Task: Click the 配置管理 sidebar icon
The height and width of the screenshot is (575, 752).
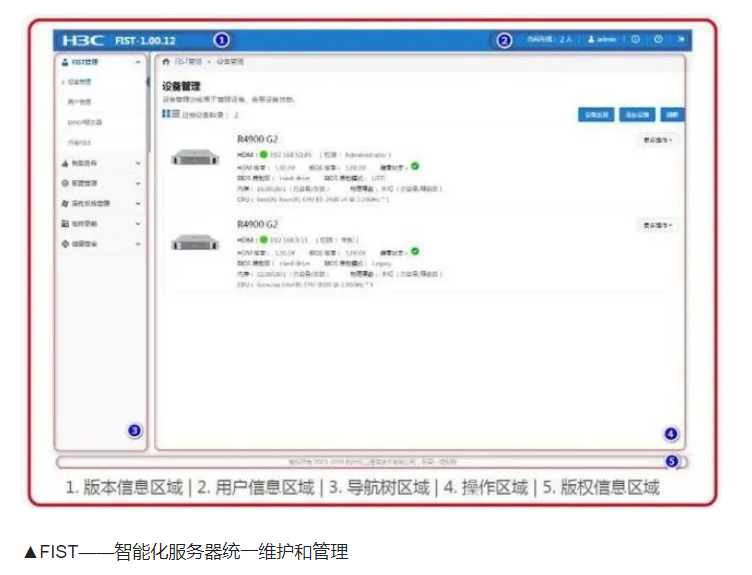Action: 65,183
